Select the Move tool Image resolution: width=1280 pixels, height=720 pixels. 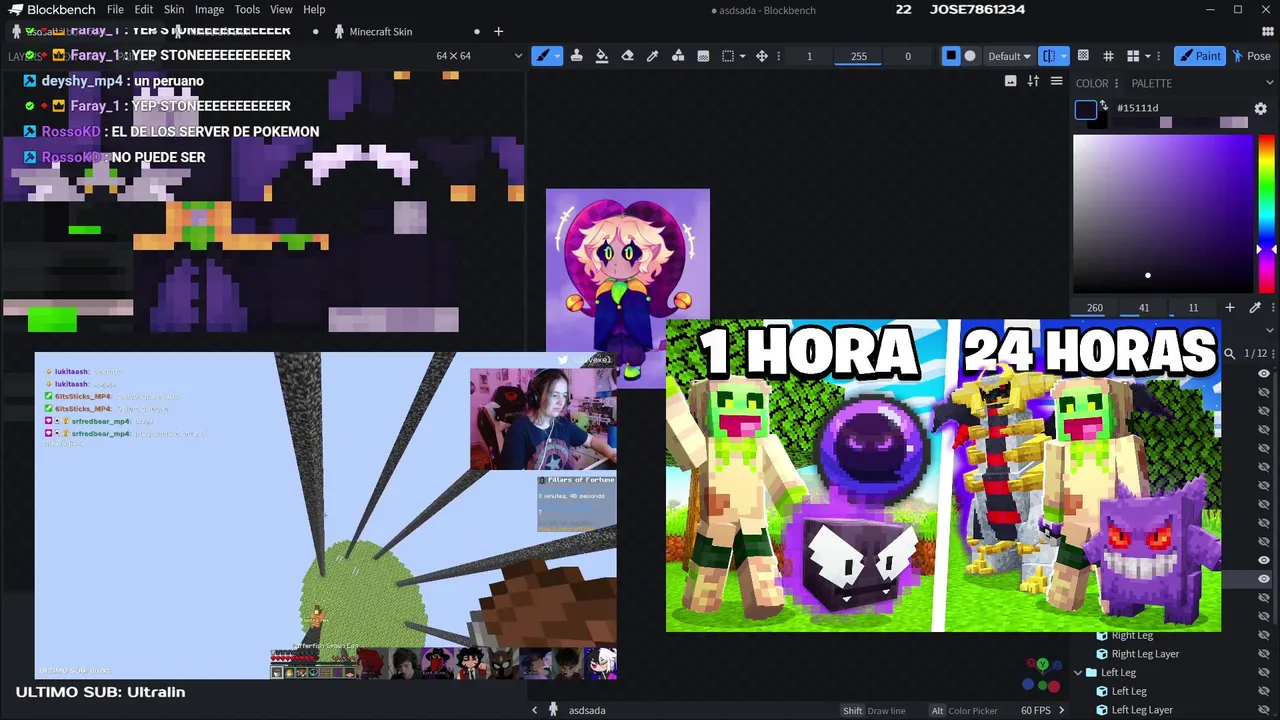pos(762,56)
